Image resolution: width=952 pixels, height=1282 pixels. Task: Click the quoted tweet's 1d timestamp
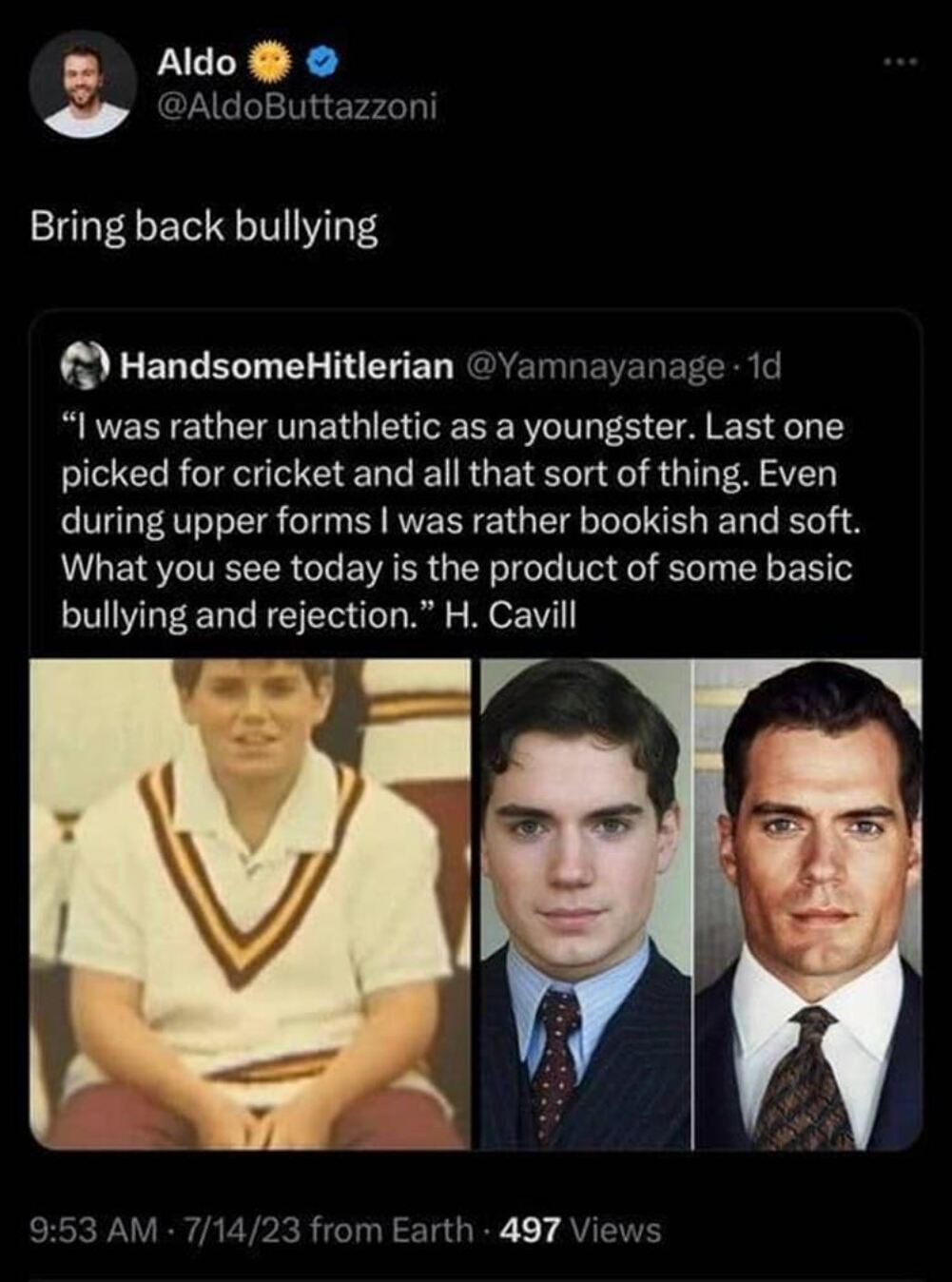point(765,365)
